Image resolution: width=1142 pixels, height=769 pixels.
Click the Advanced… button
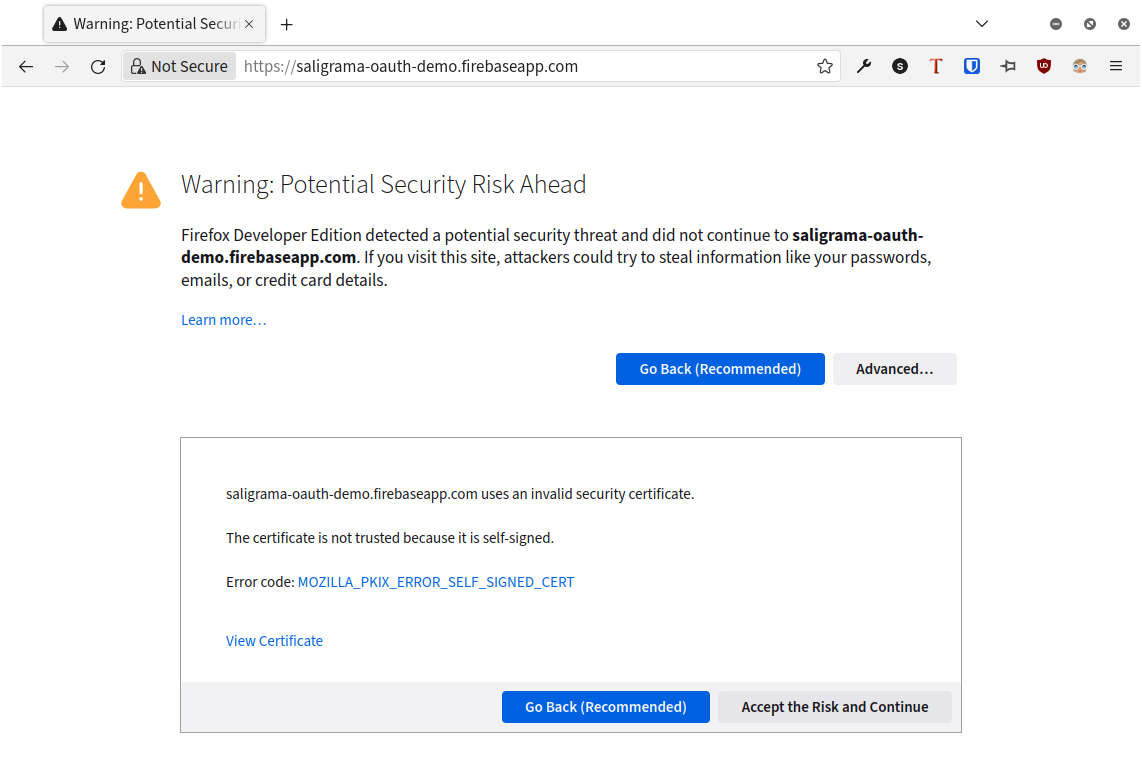894,369
